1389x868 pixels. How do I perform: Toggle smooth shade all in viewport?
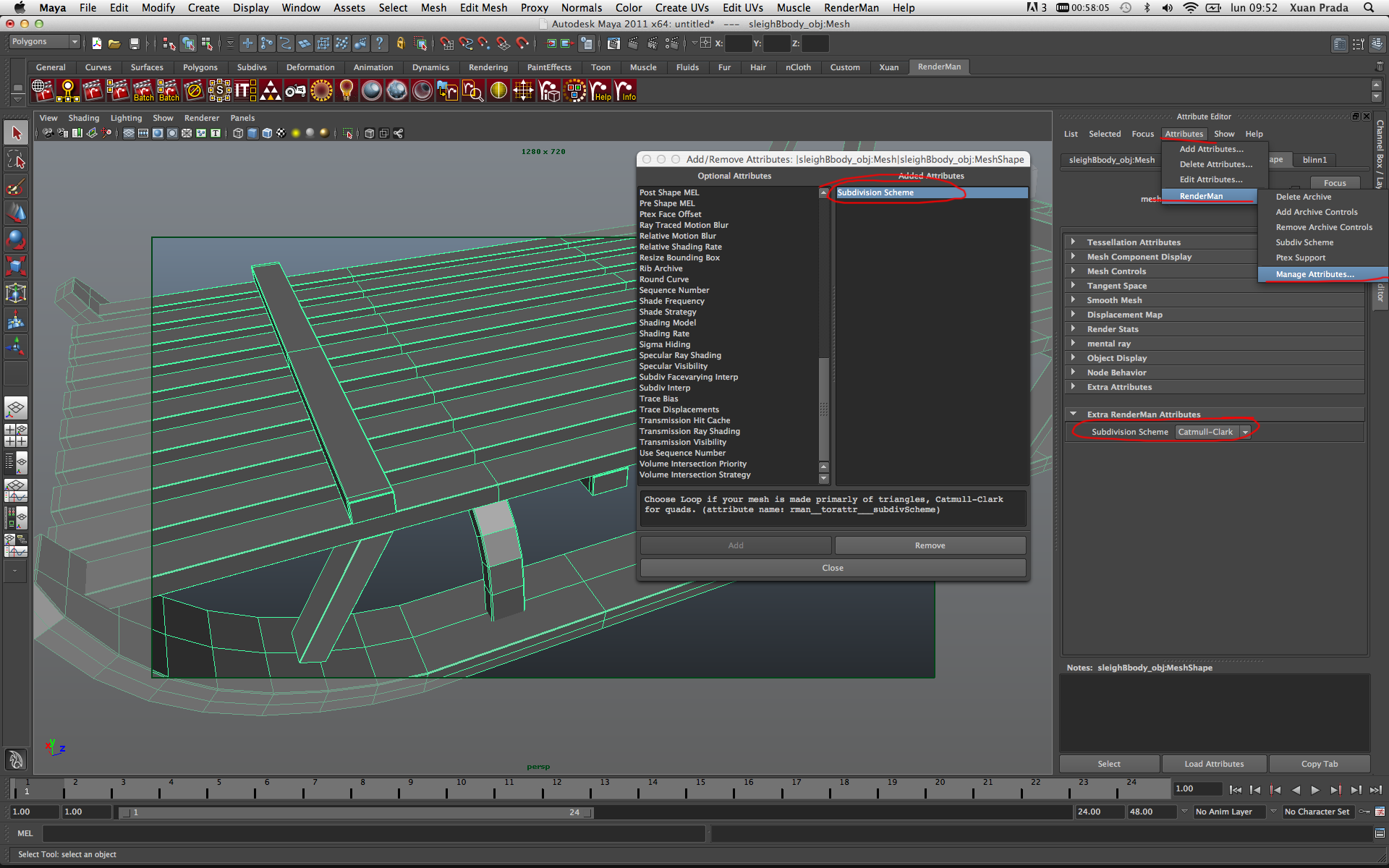tap(252, 133)
